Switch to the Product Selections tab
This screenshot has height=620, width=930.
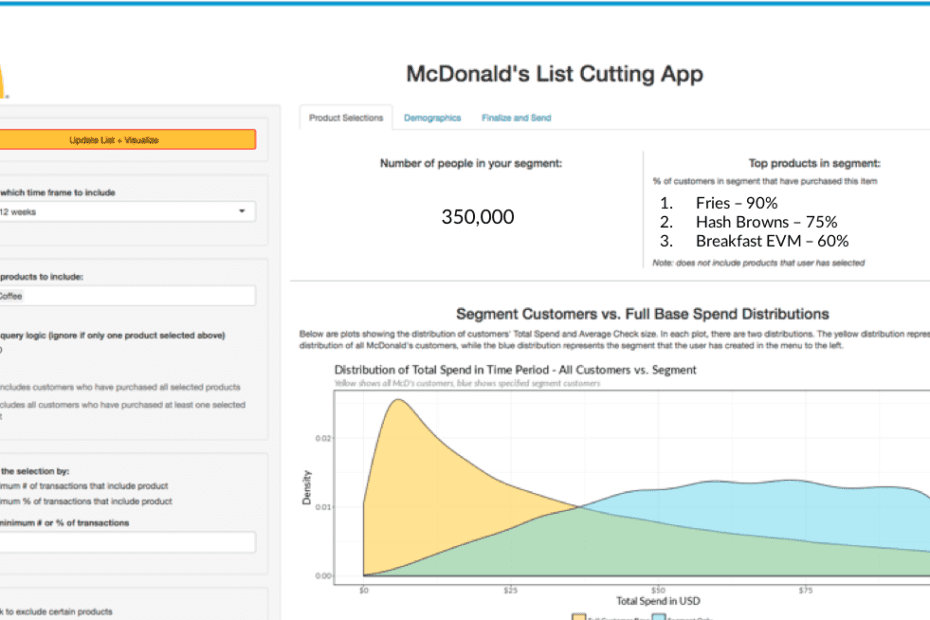[346, 118]
